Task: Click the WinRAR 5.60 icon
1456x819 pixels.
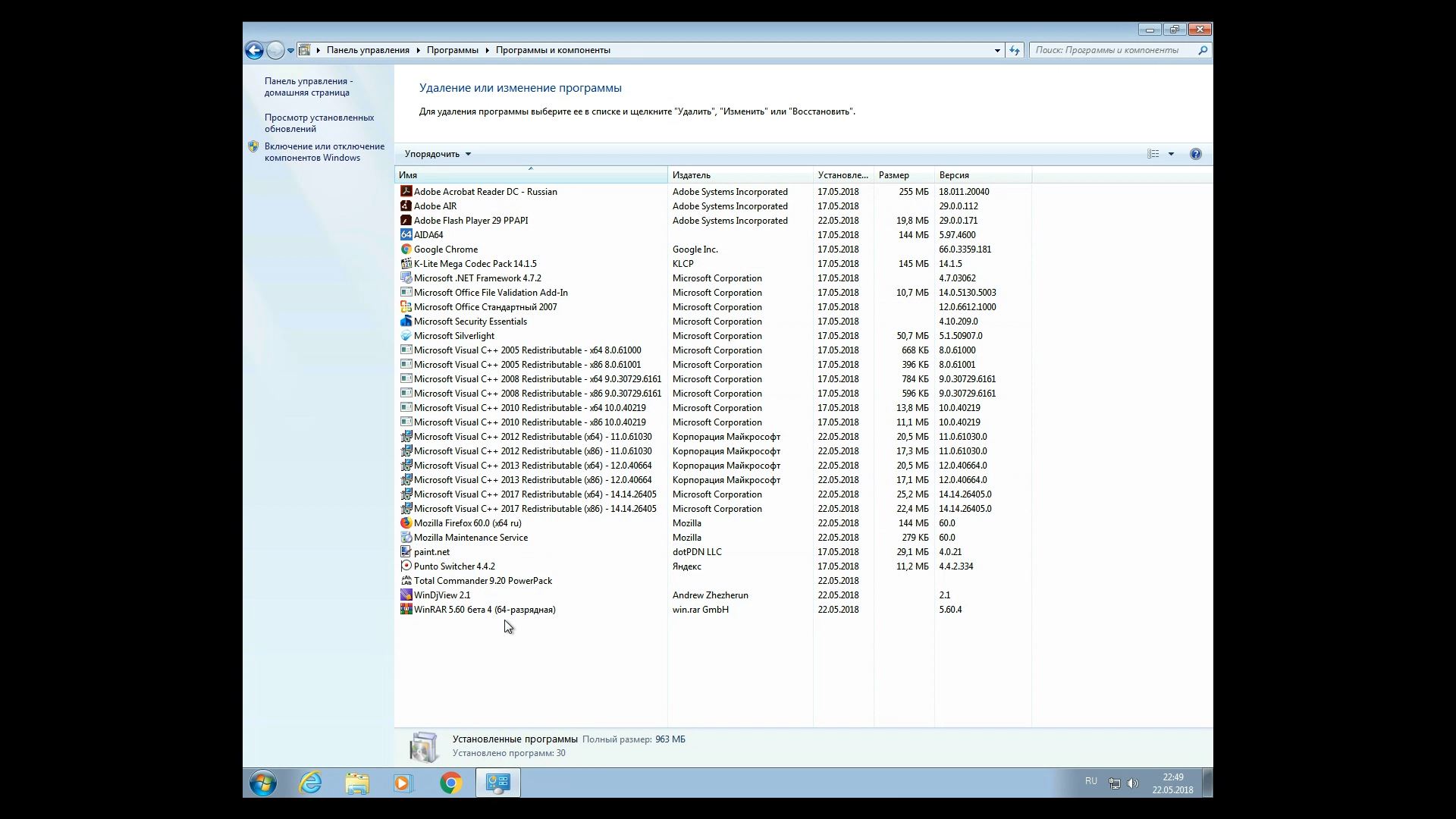Action: (x=406, y=610)
